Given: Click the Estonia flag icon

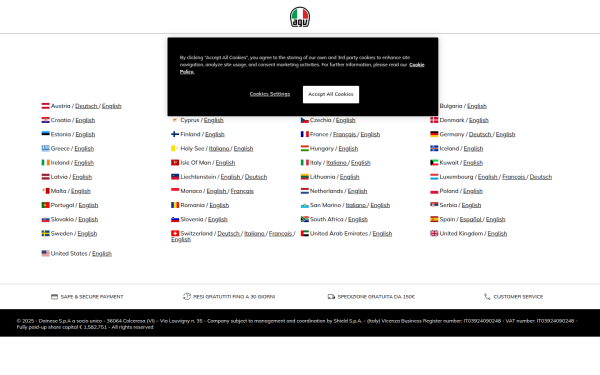Looking at the screenshot, I should (x=46, y=134).
